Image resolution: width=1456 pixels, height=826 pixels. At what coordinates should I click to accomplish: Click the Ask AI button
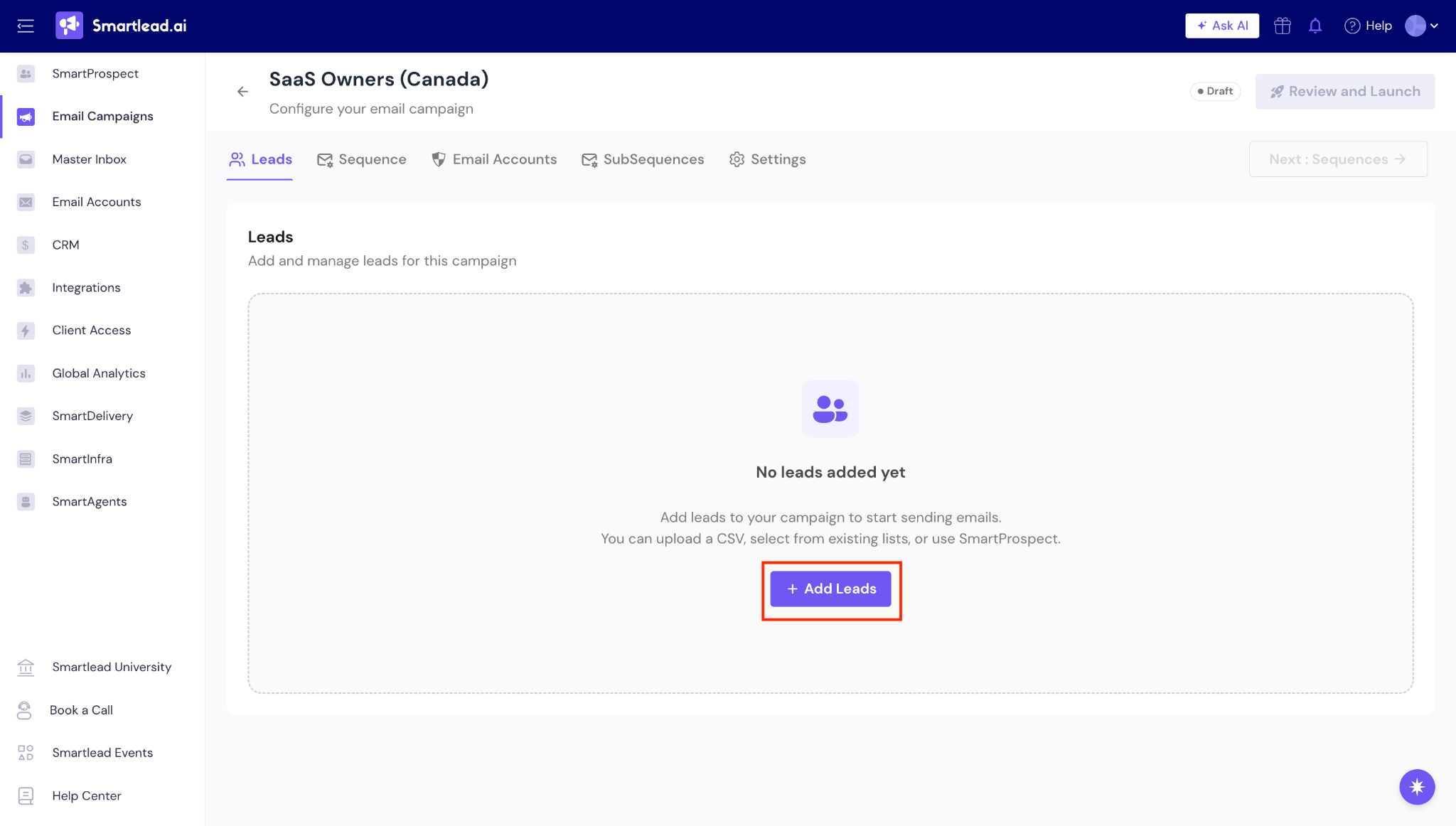click(x=1221, y=26)
